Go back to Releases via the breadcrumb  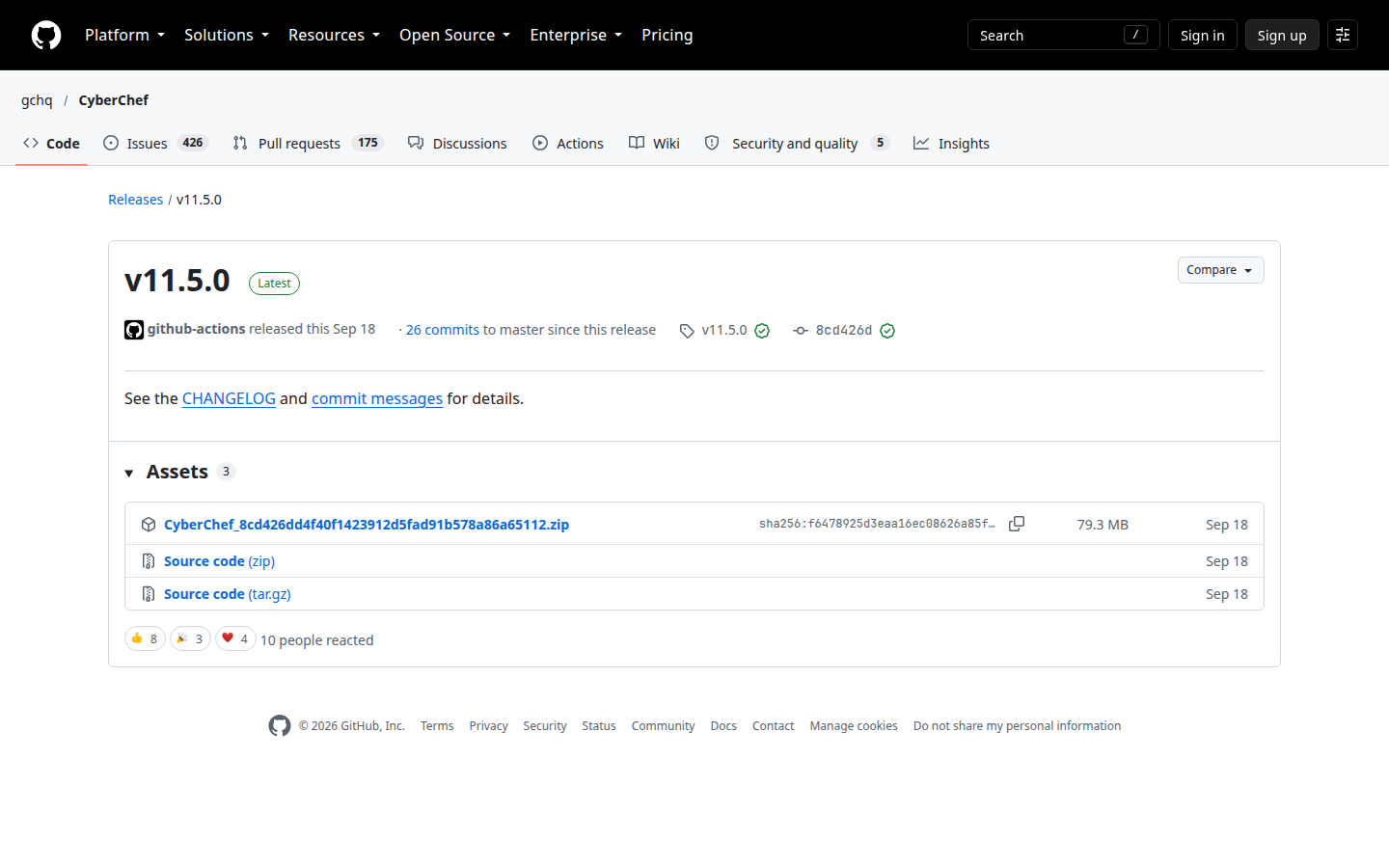(136, 200)
